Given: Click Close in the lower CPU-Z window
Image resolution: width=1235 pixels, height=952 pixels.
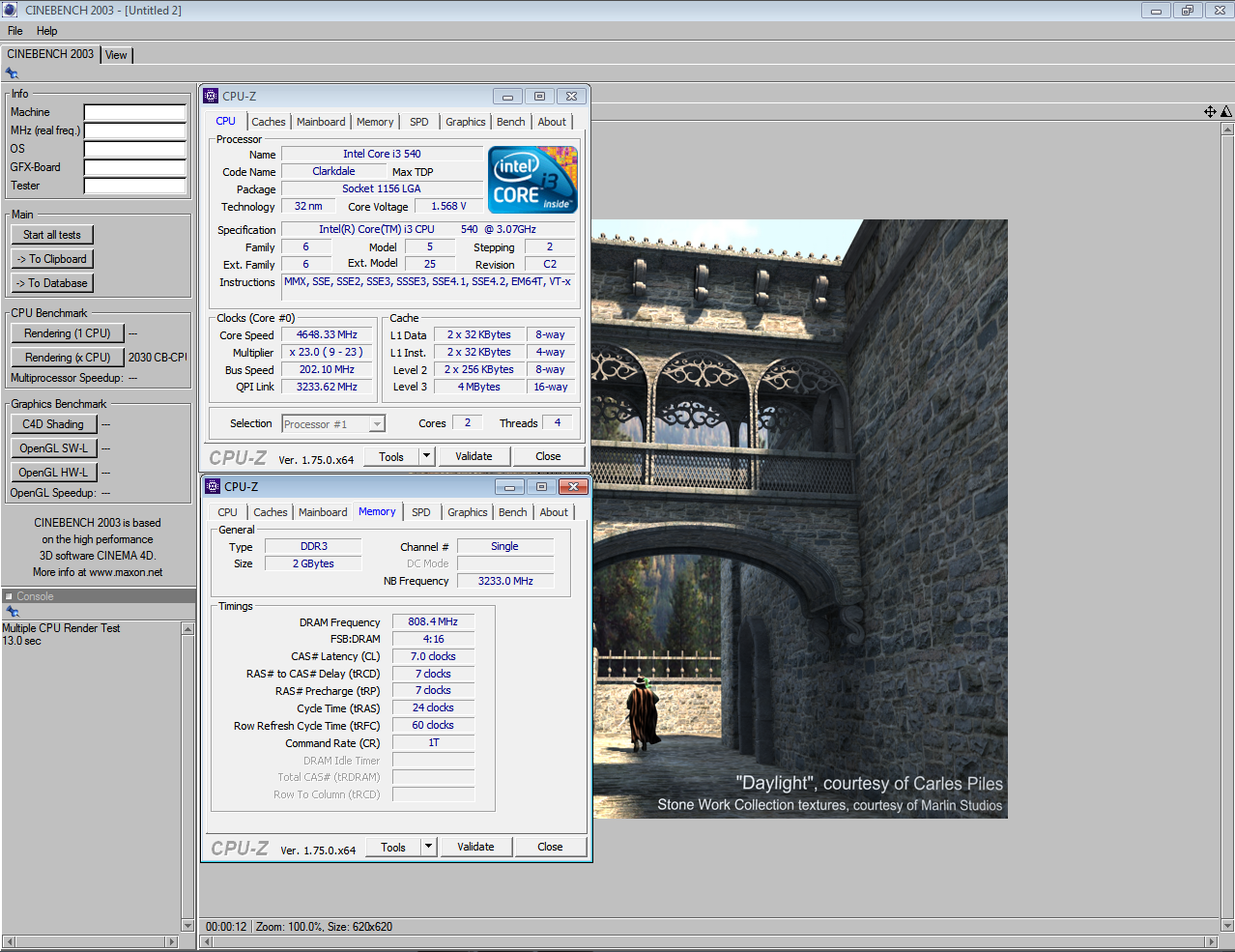Looking at the screenshot, I should 550,847.
